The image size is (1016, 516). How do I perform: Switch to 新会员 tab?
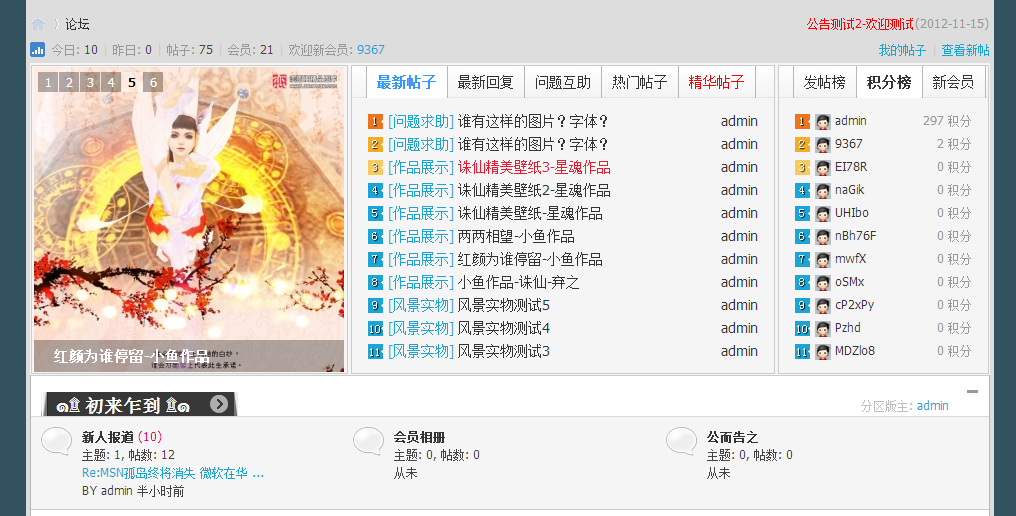[953, 82]
